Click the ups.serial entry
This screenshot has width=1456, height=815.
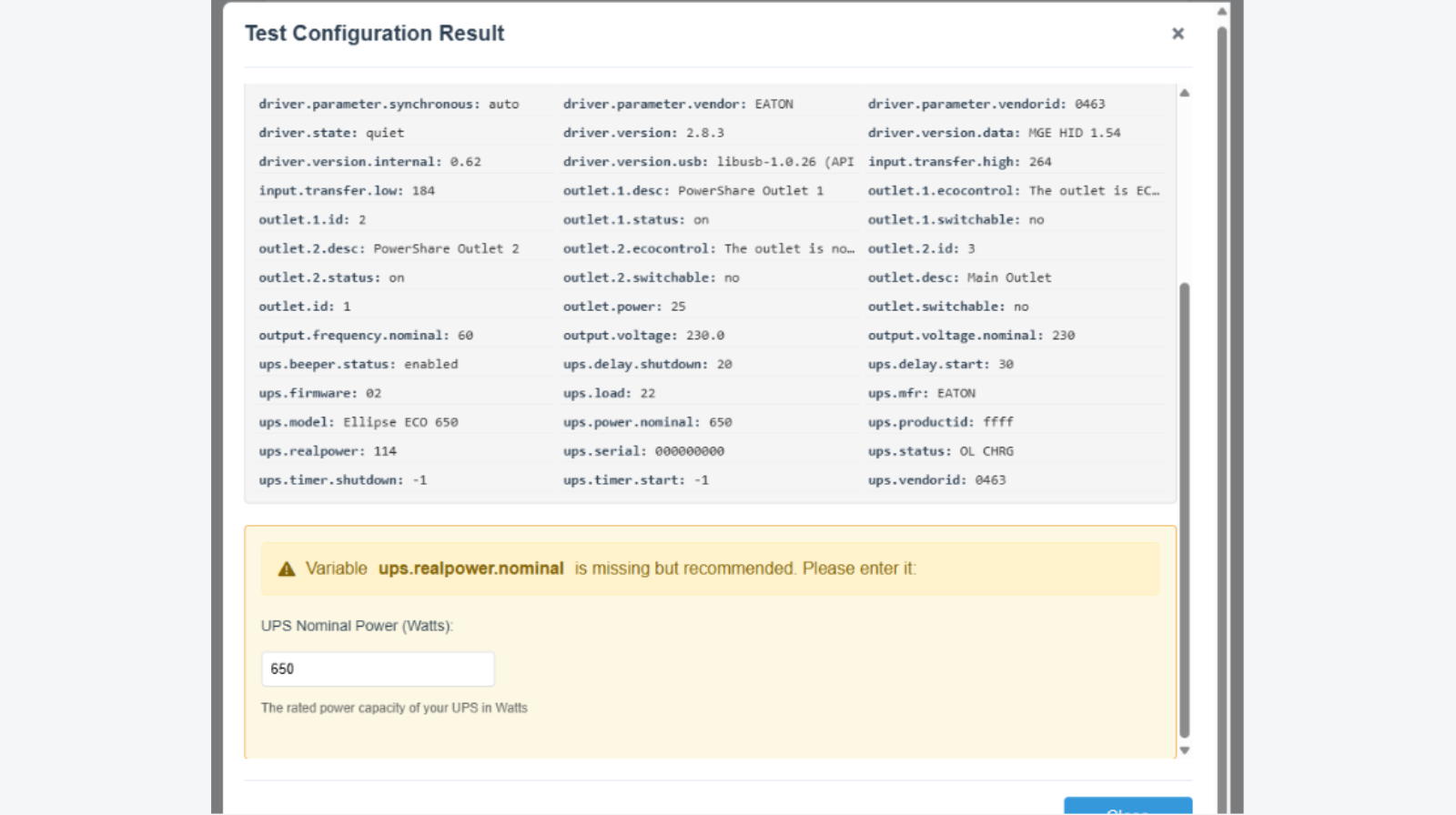click(643, 451)
